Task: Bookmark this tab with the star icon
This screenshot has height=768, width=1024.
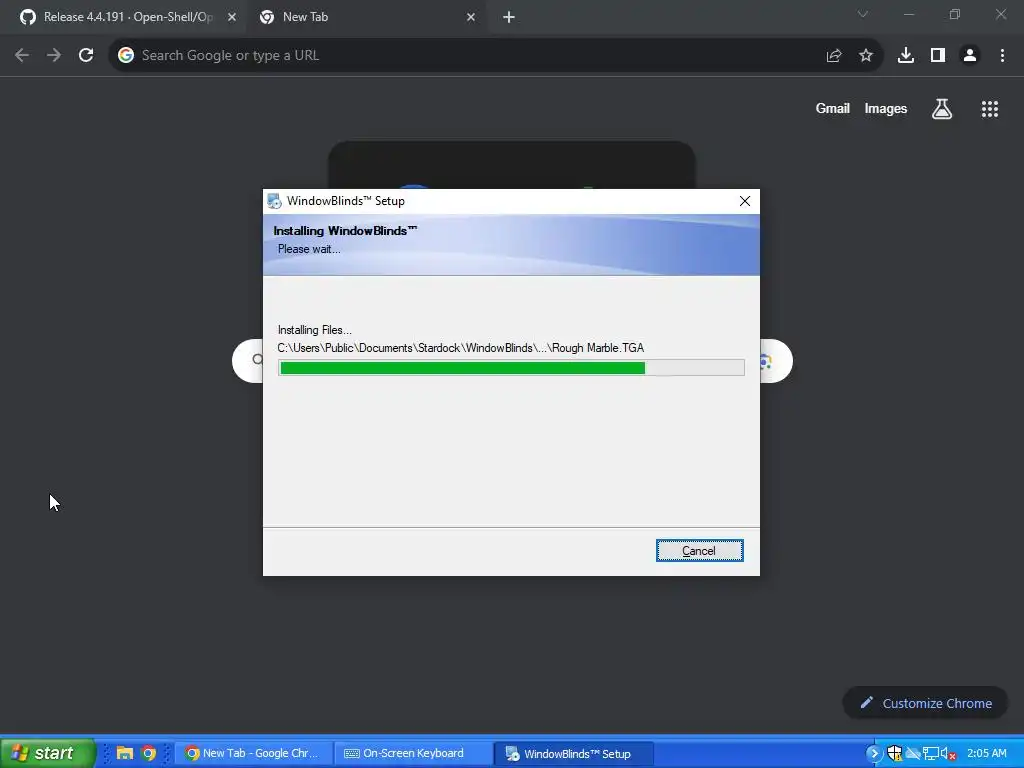Action: click(x=866, y=56)
